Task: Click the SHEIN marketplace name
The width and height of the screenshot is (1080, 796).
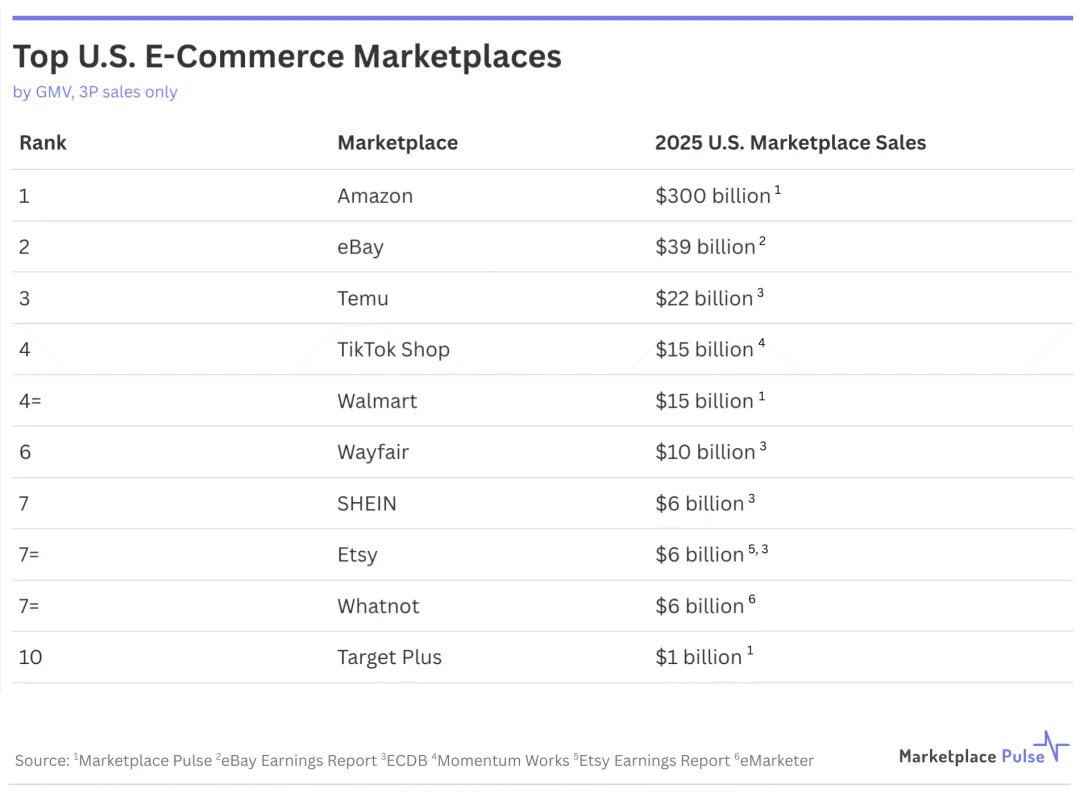Action: coord(366,503)
